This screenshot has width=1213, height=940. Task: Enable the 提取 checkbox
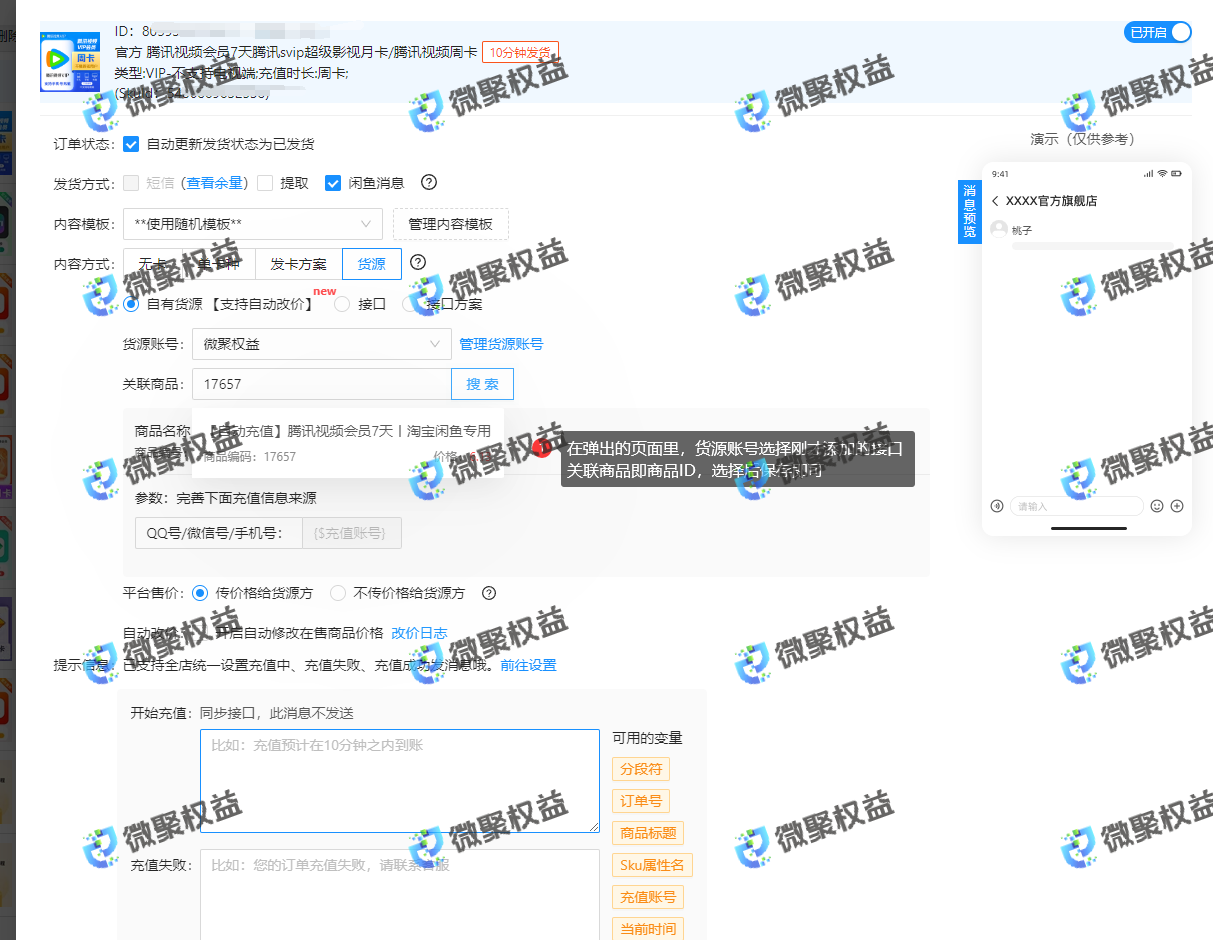click(265, 183)
